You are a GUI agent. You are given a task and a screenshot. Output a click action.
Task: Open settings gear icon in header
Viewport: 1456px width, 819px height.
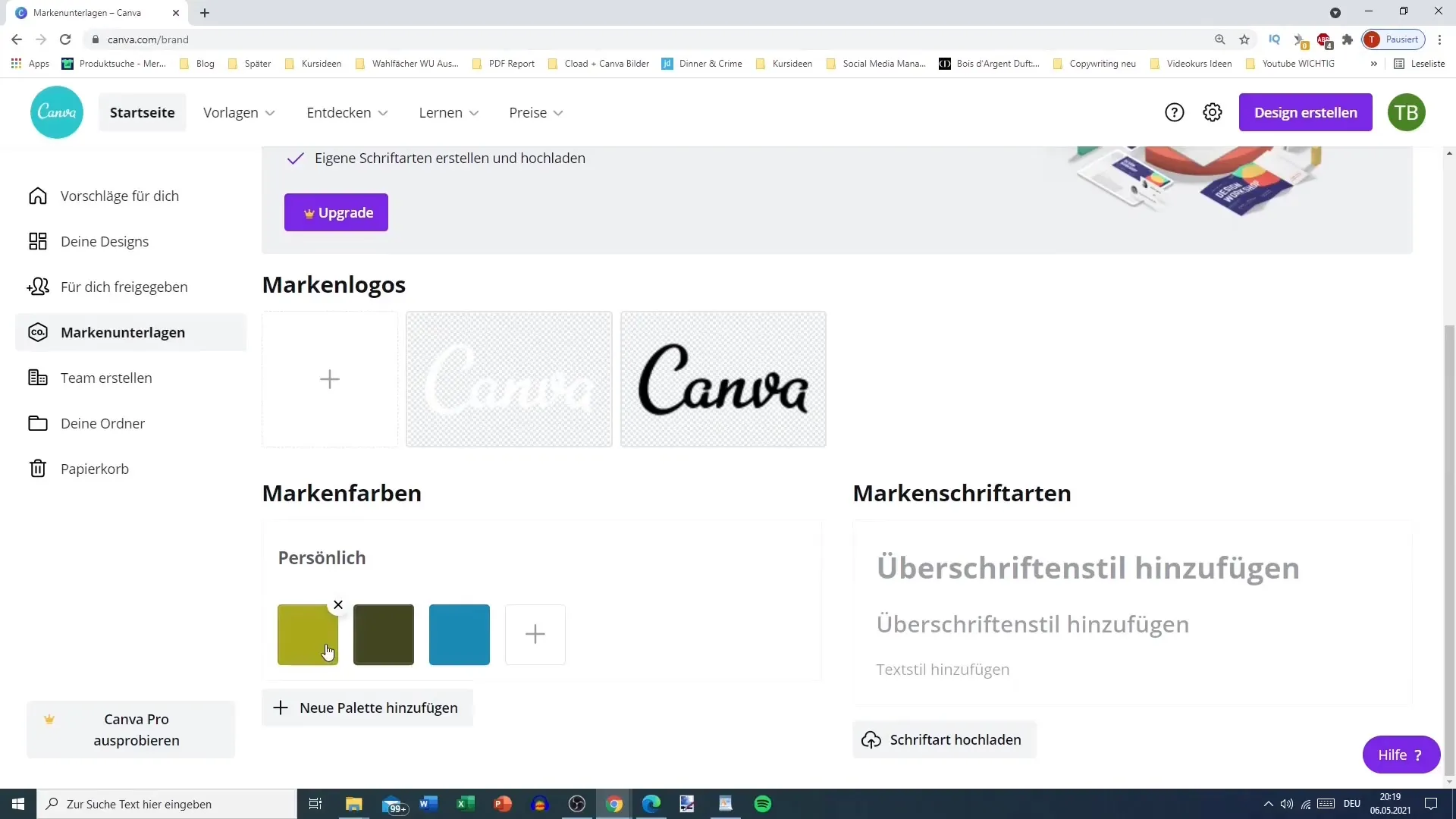point(1213,112)
